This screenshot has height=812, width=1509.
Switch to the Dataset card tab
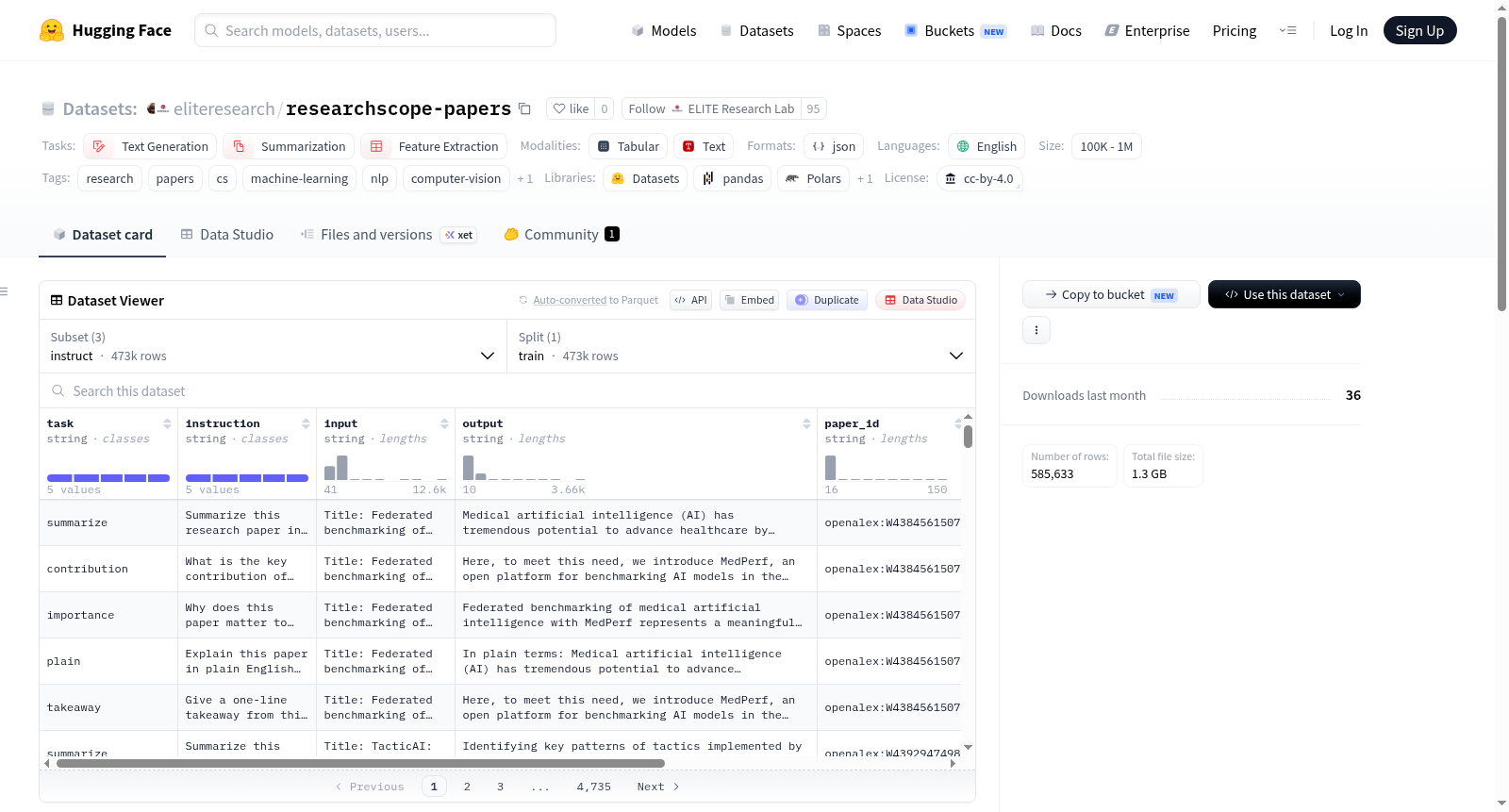pyautogui.click(x=102, y=234)
